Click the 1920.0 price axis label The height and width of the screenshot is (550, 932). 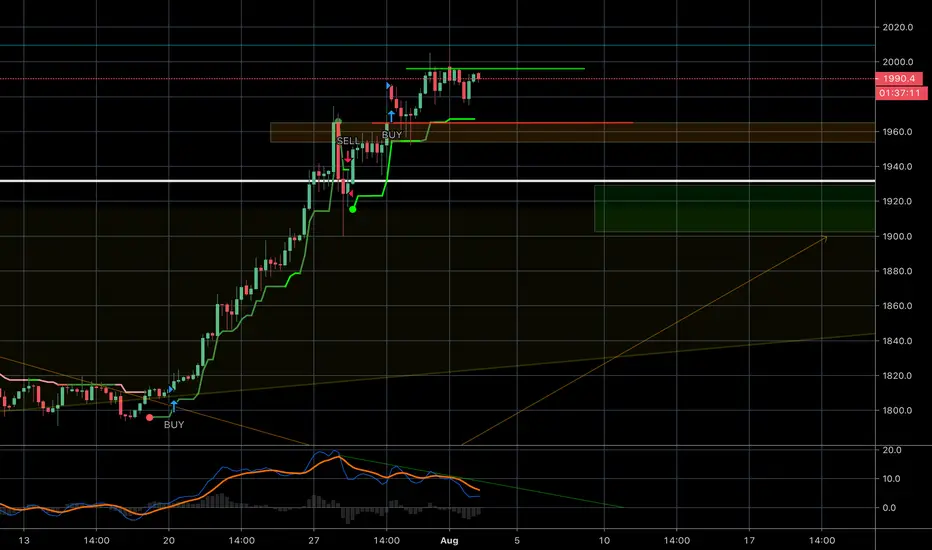click(x=898, y=202)
